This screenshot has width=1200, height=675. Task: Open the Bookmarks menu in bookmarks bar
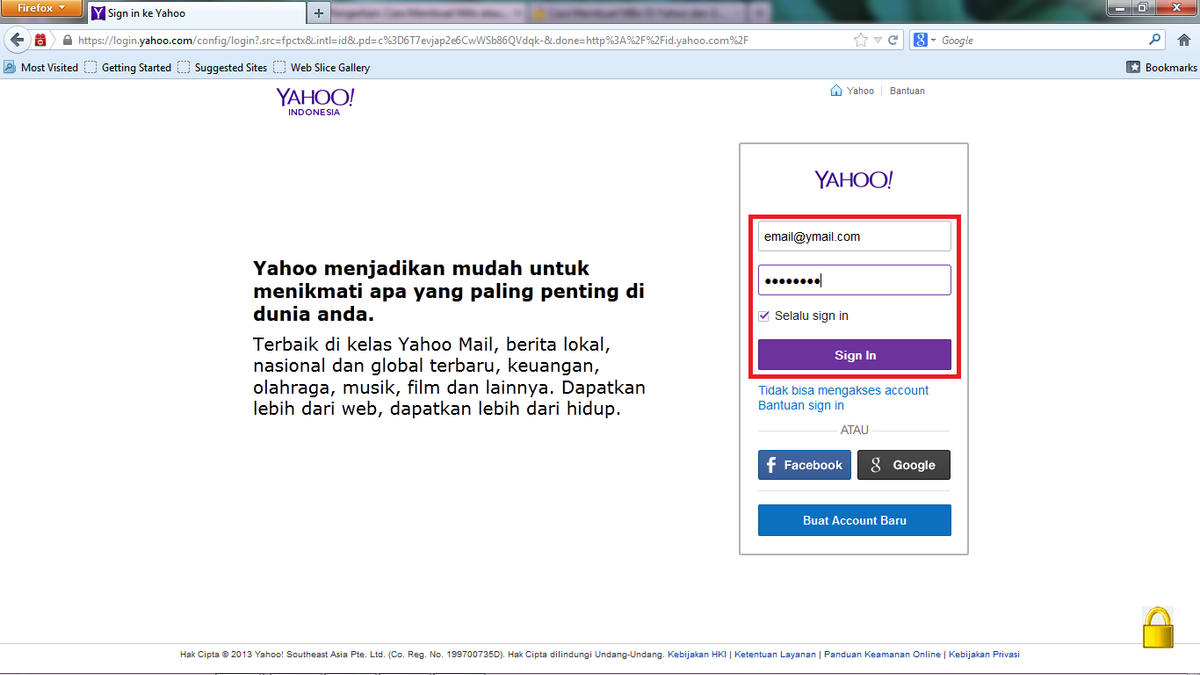pos(1161,67)
